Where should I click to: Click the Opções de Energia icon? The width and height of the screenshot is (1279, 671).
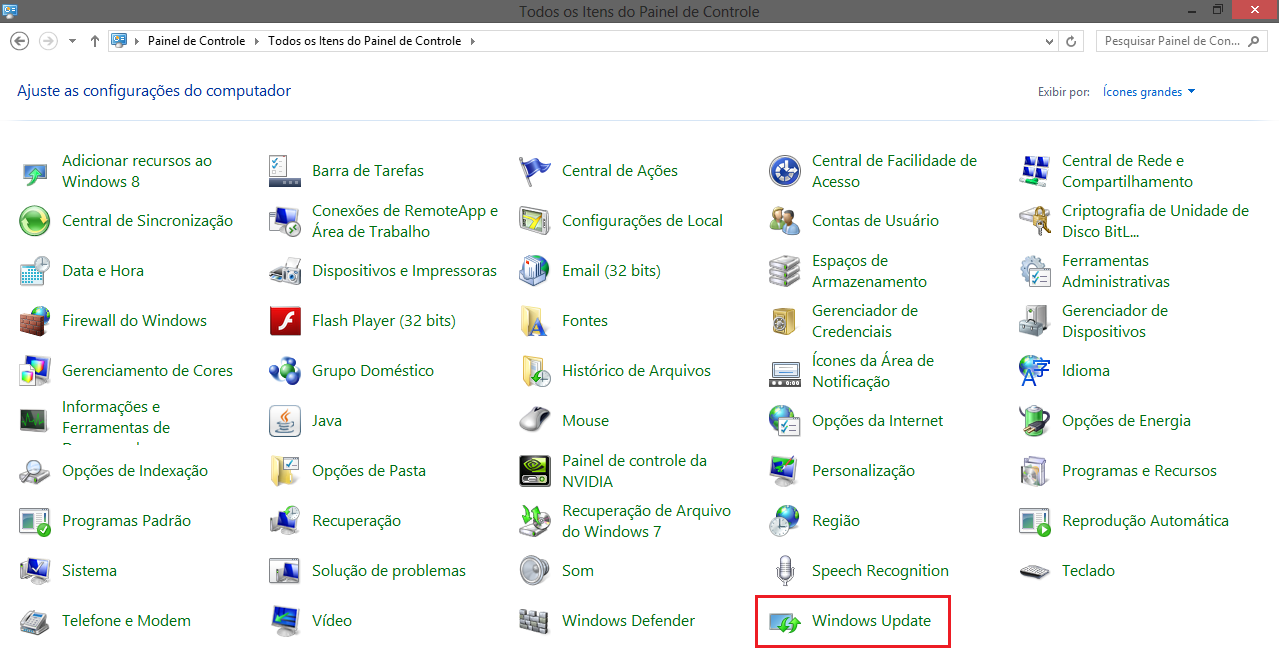pyautogui.click(x=1035, y=421)
